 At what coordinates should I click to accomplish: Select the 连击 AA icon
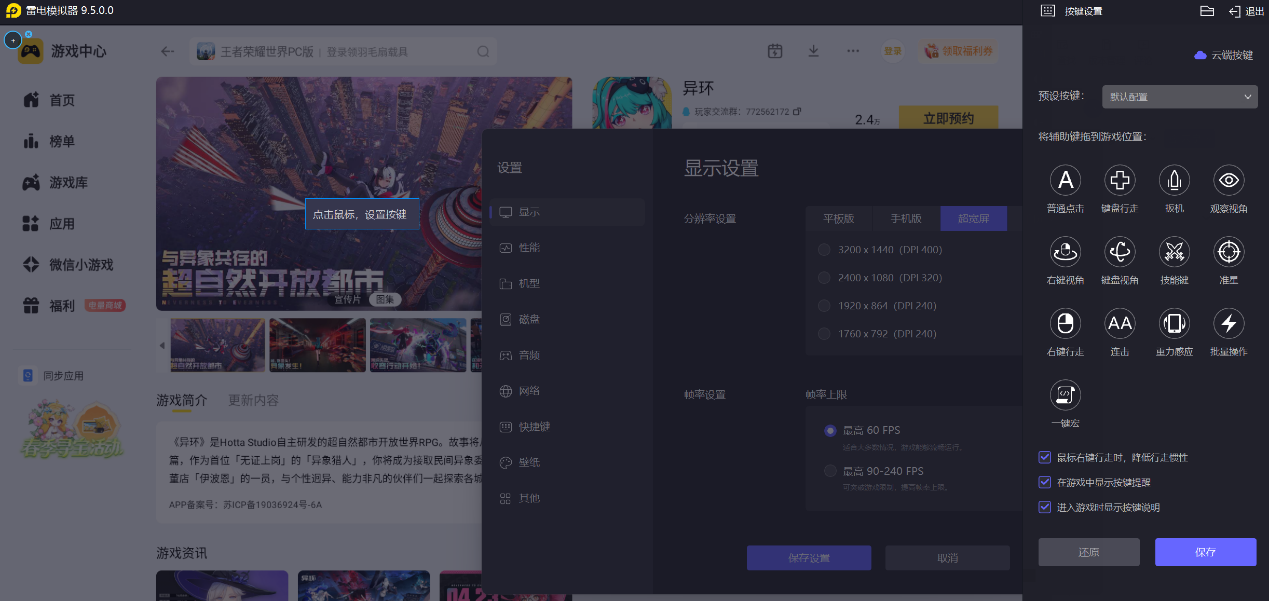1120,323
